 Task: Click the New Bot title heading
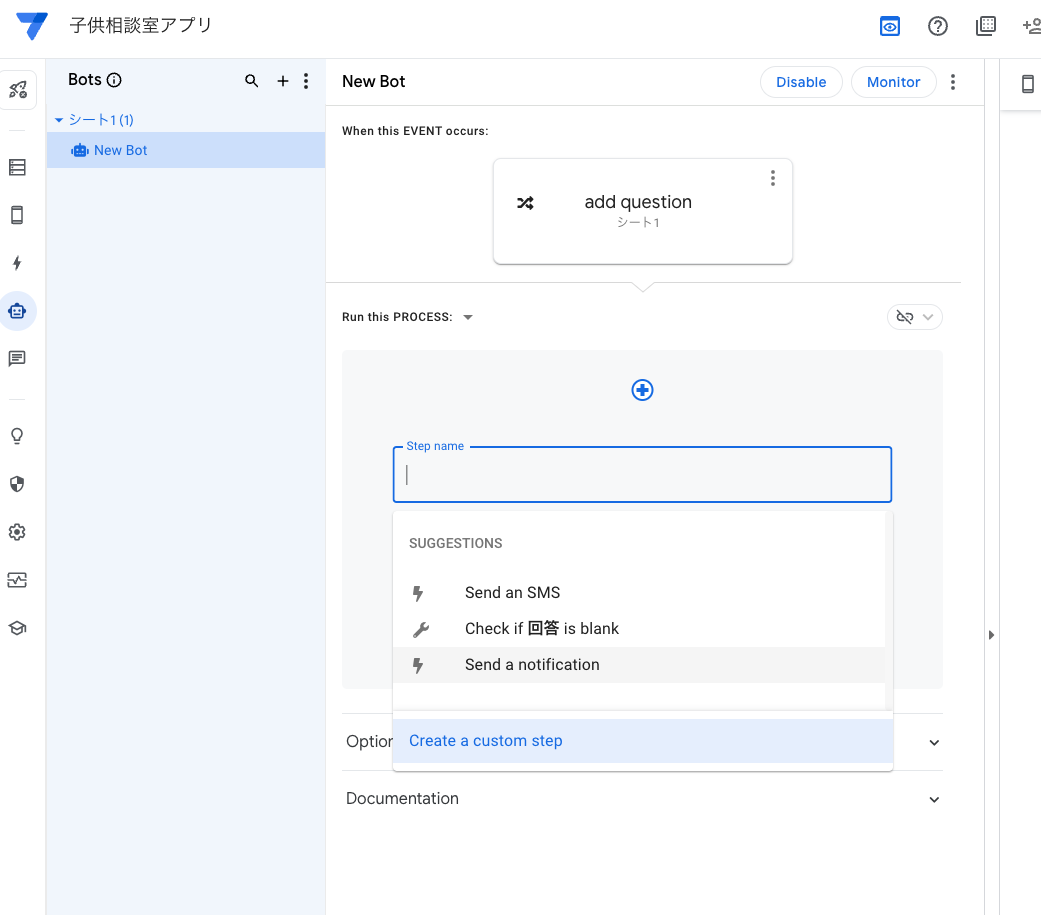tap(374, 82)
